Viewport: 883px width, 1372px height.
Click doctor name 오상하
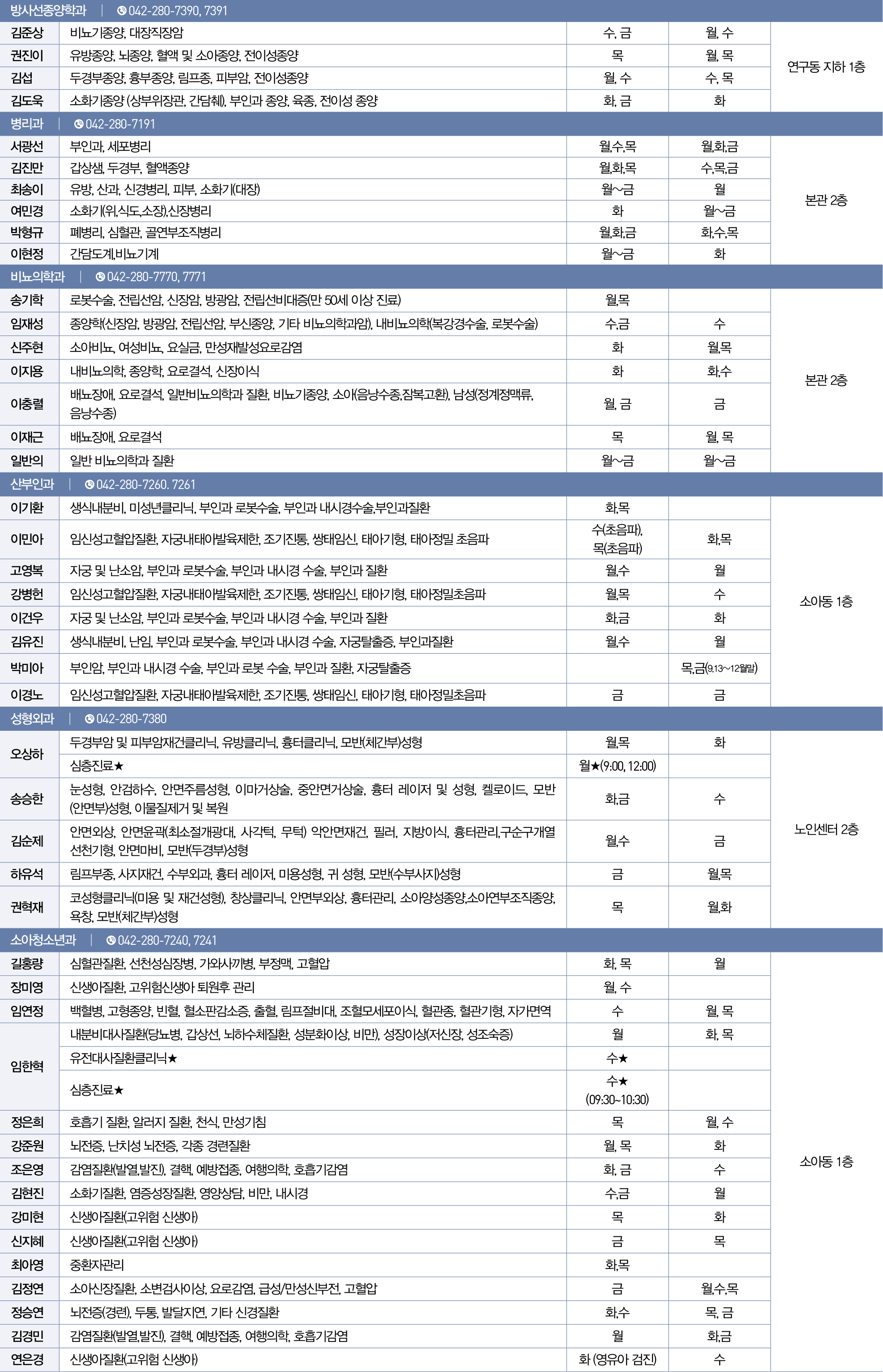click(x=27, y=754)
